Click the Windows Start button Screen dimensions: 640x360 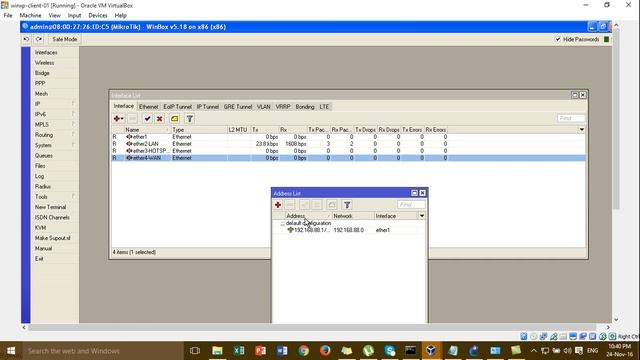(11, 351)
